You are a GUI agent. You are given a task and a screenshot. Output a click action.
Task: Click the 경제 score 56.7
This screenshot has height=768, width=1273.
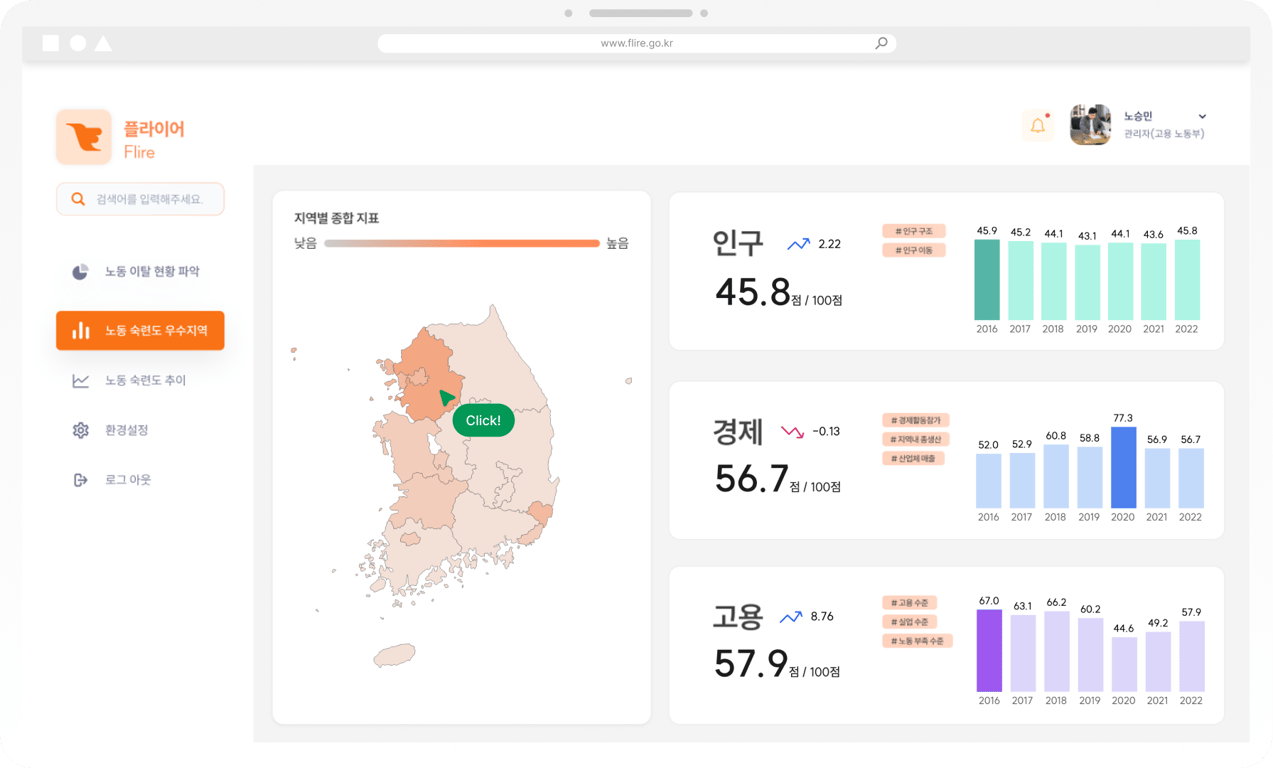click(x=751, y=480)
